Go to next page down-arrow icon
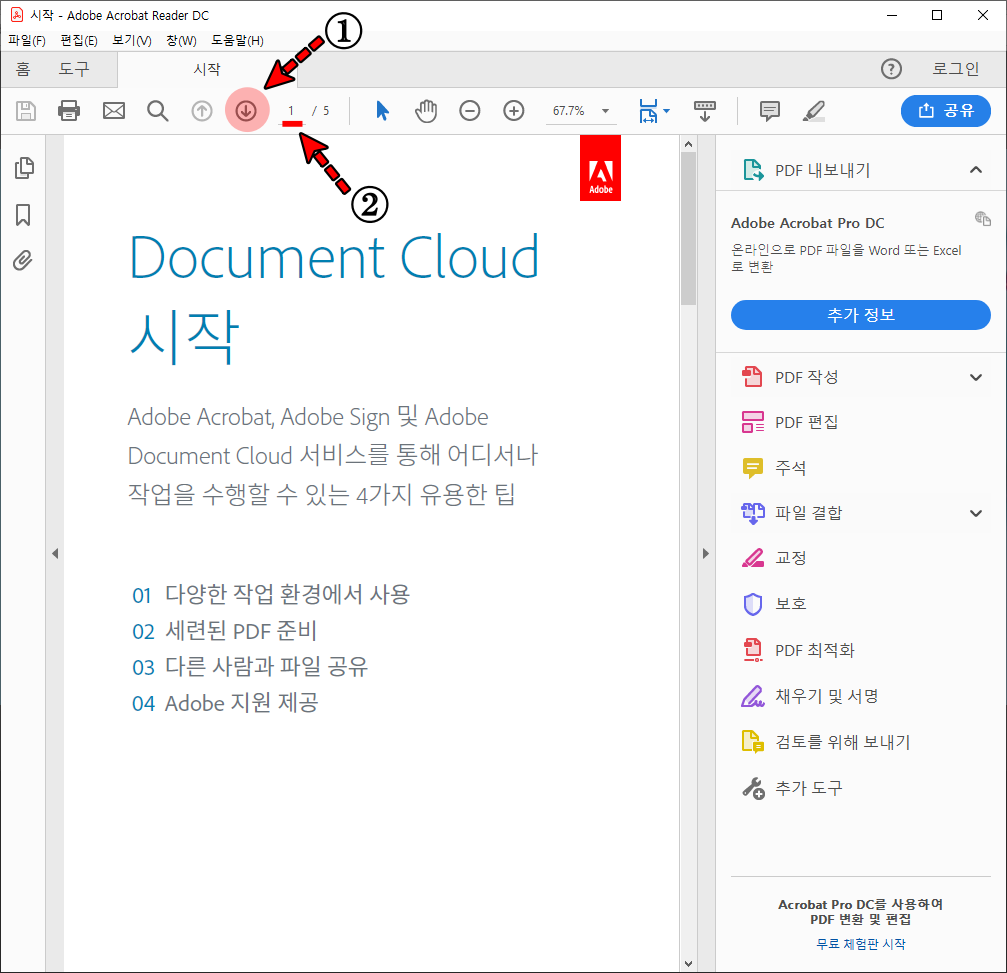Viewport: 1007px width, 973px height. click(246, 110)
